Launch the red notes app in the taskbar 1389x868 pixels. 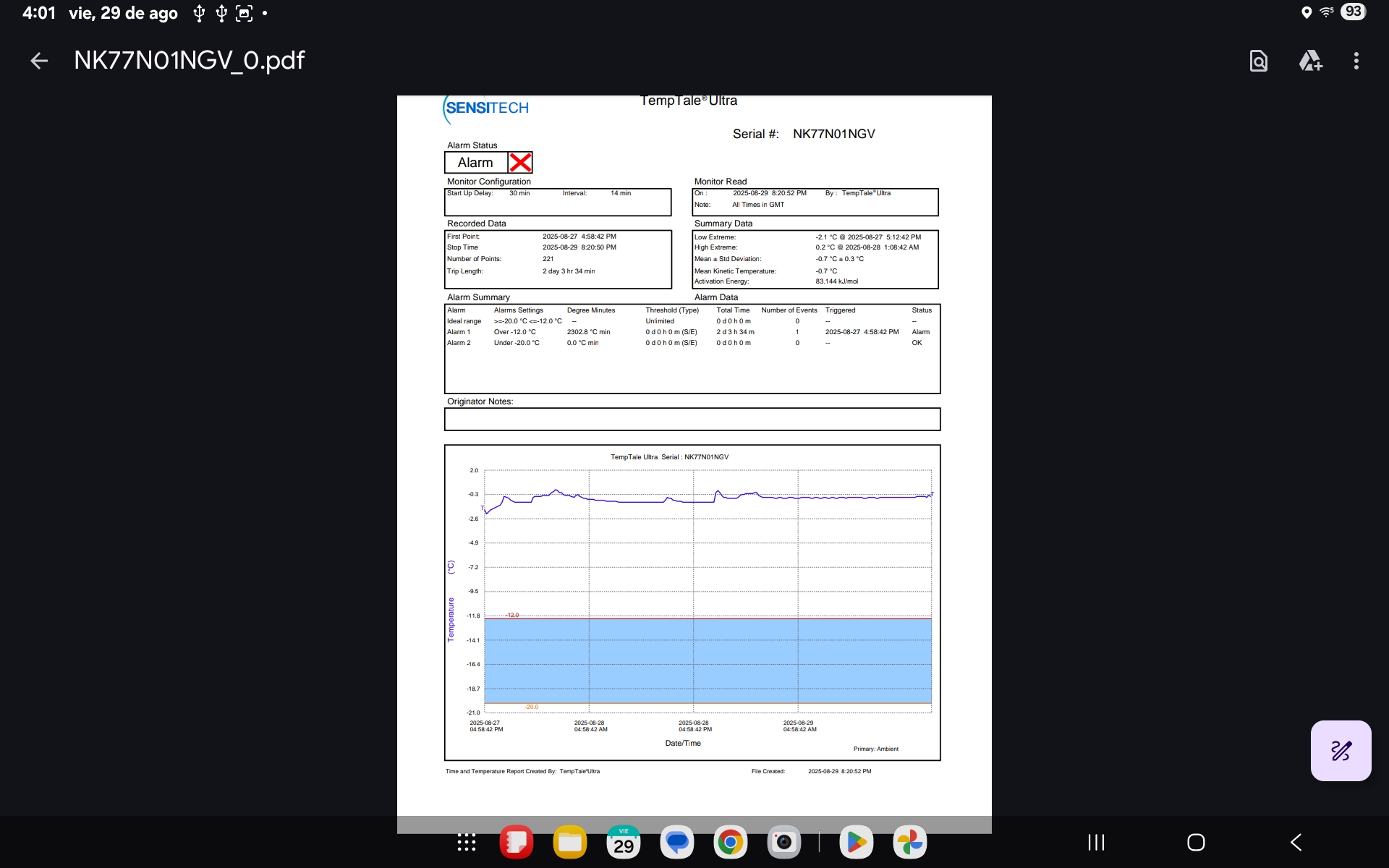pos(517,842)
